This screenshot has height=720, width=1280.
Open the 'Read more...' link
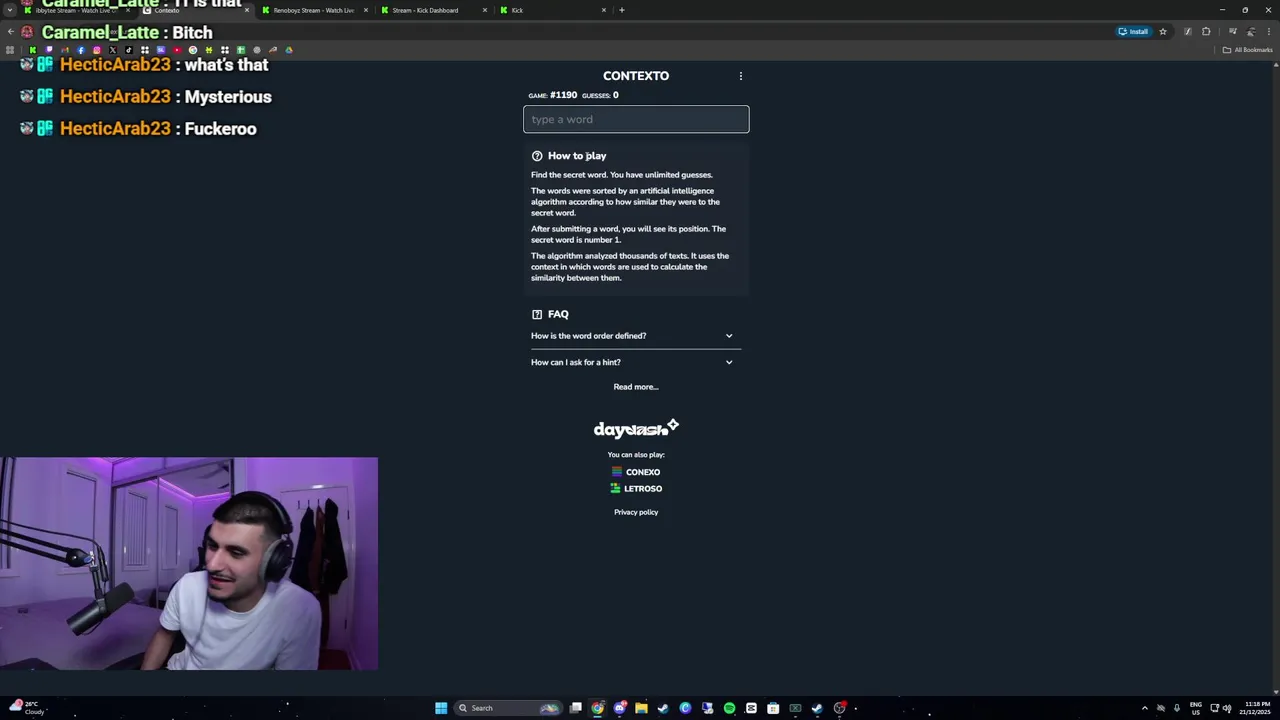click(x=636, y=387)
